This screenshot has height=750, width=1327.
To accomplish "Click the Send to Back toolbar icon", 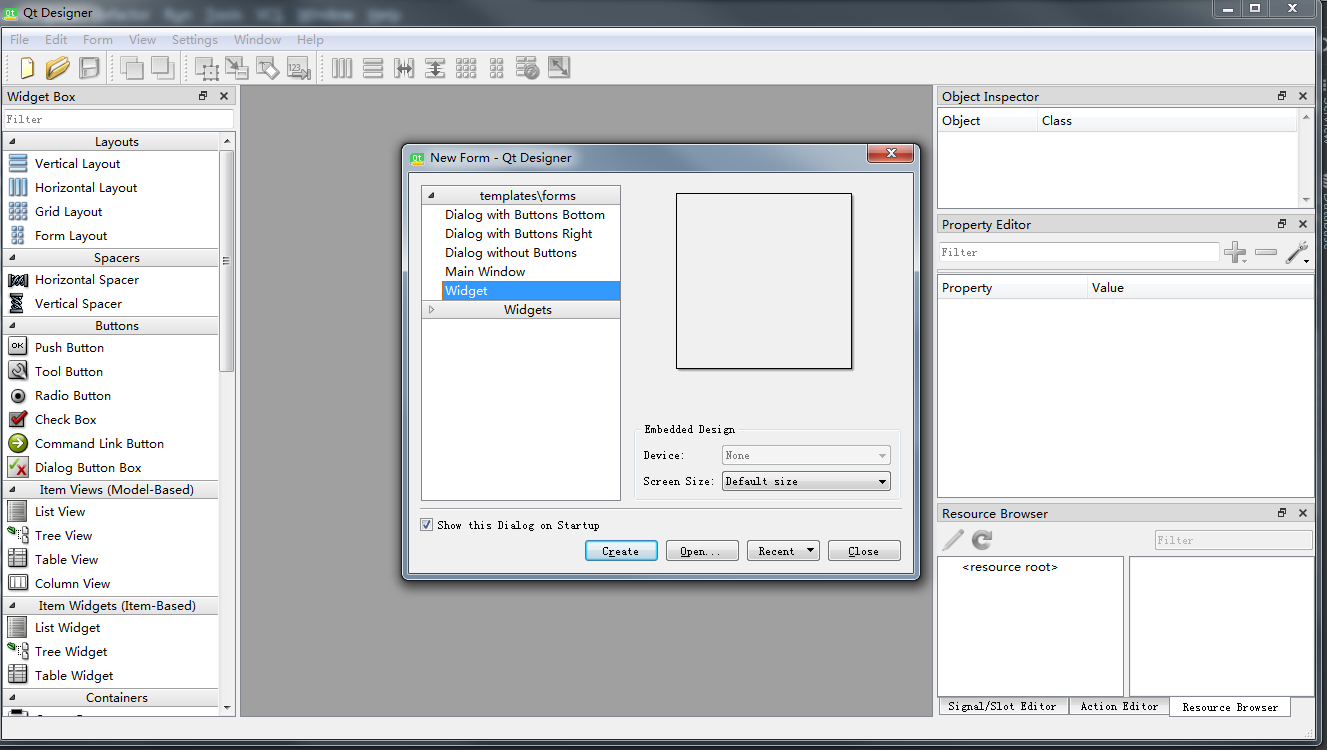I will [x=132, y=68].
